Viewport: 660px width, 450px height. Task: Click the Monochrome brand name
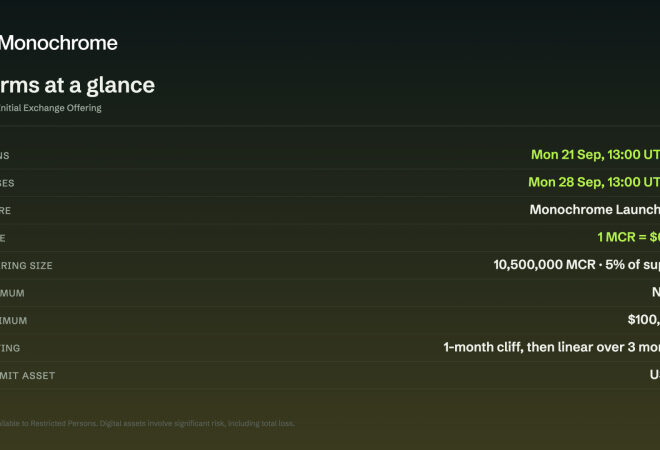[x=59, y=43]
